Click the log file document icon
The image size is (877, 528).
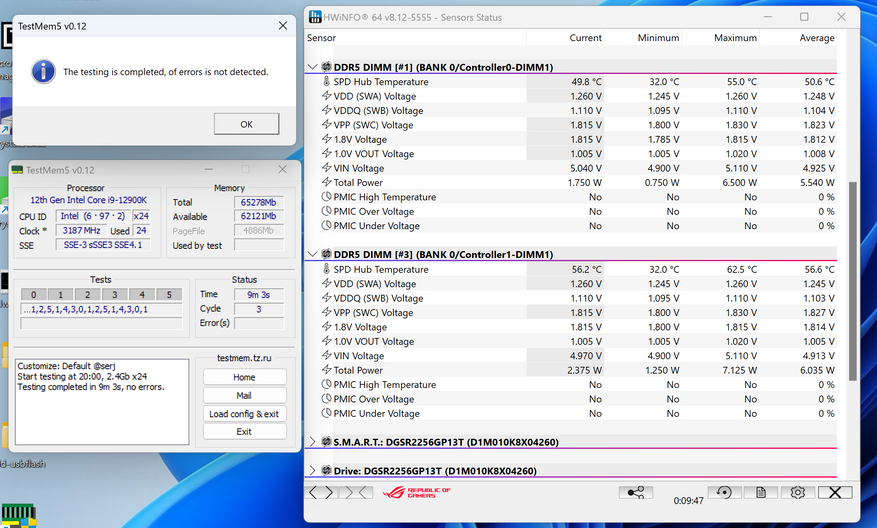click(x=761, y=492)
